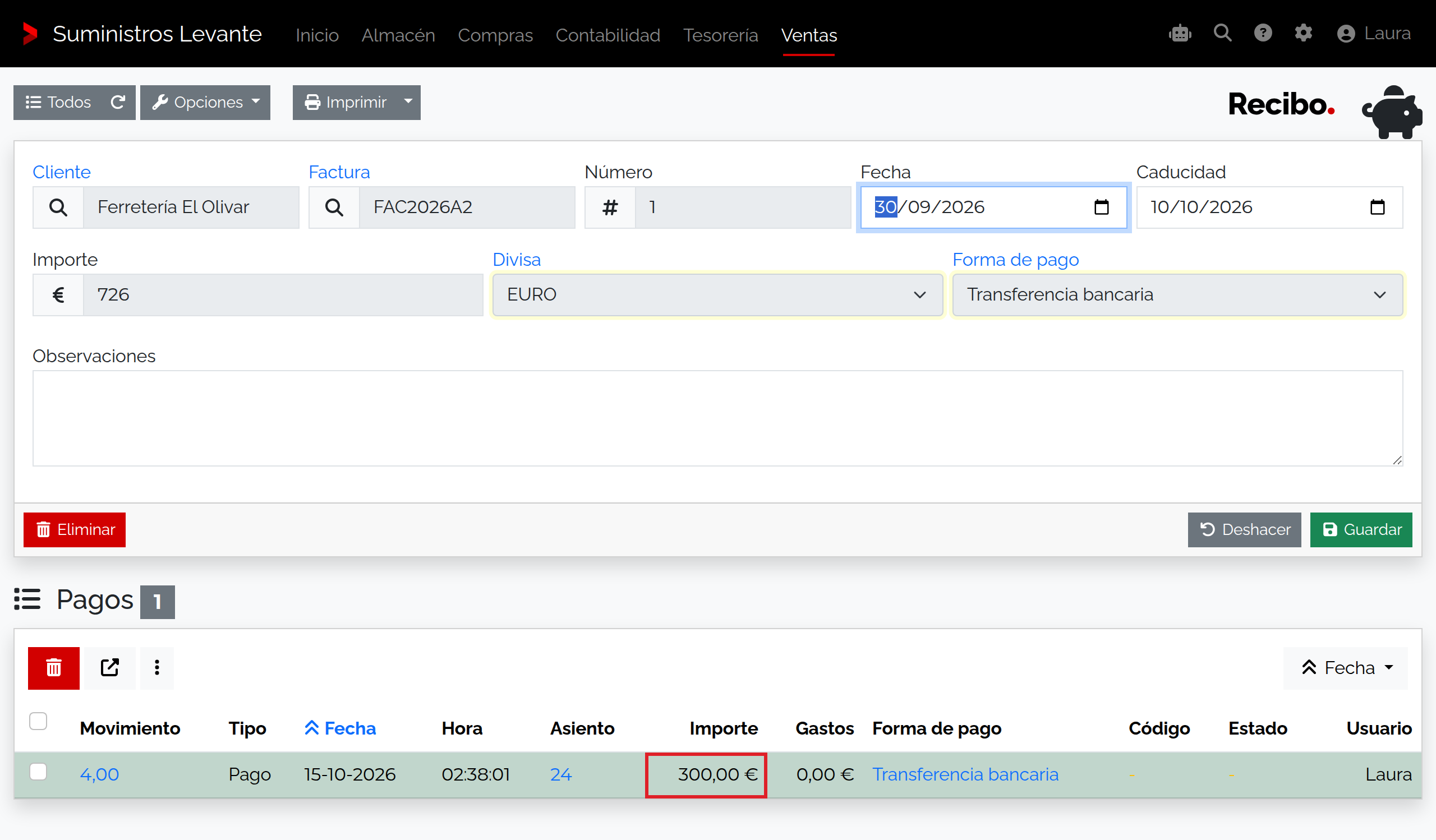The image size is (1436, 840).
Task: Click Transferencia bancaria link in payment row
Action: point(965,775)
